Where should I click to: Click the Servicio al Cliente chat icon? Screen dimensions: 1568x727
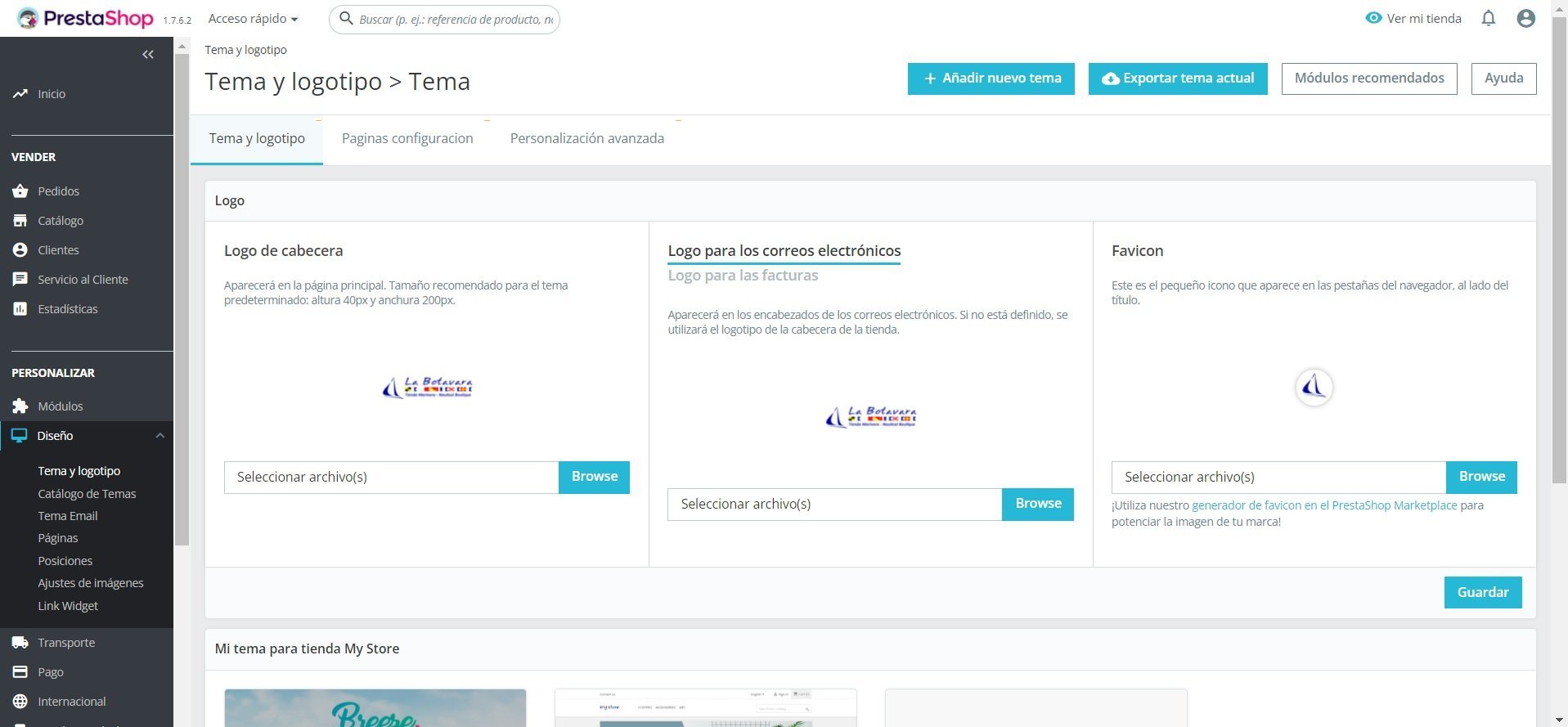pyautogui.click(x=20, y=280)
